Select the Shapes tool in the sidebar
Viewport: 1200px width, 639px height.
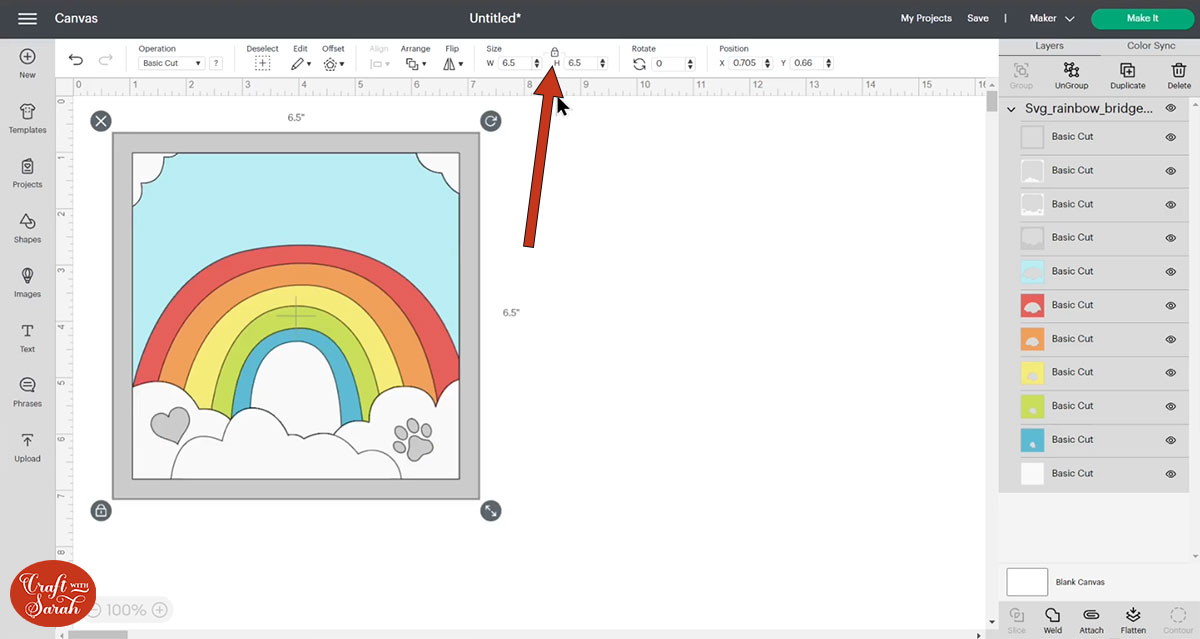(27, 229)
